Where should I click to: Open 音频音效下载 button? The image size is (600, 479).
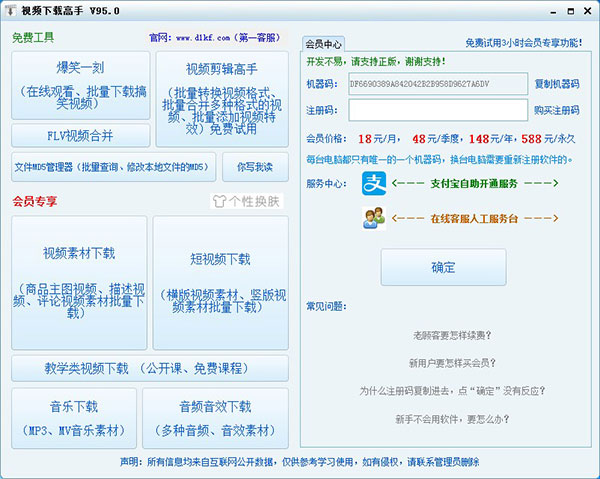pos(215,418)
